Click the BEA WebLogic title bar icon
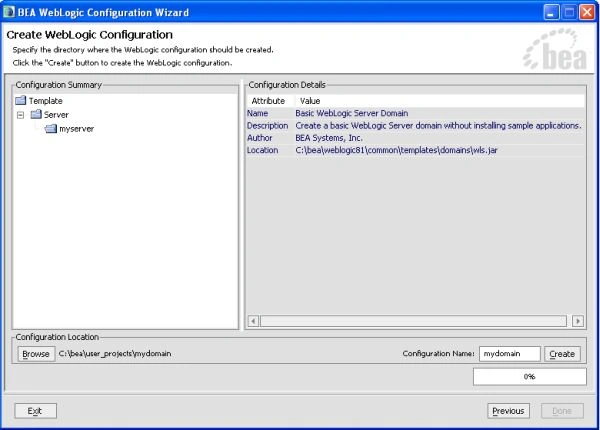Viewport: 600px width, 430px height. 8,12
